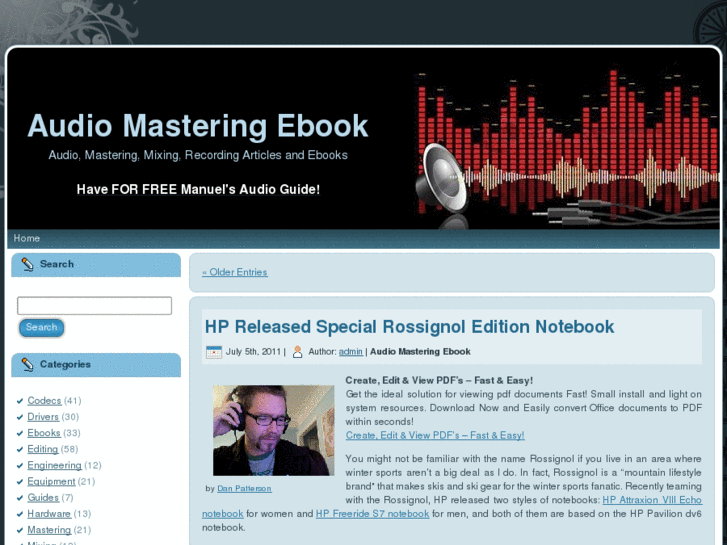Click the calendar icon next to July 5th, 2011

(x=214, y=352)
